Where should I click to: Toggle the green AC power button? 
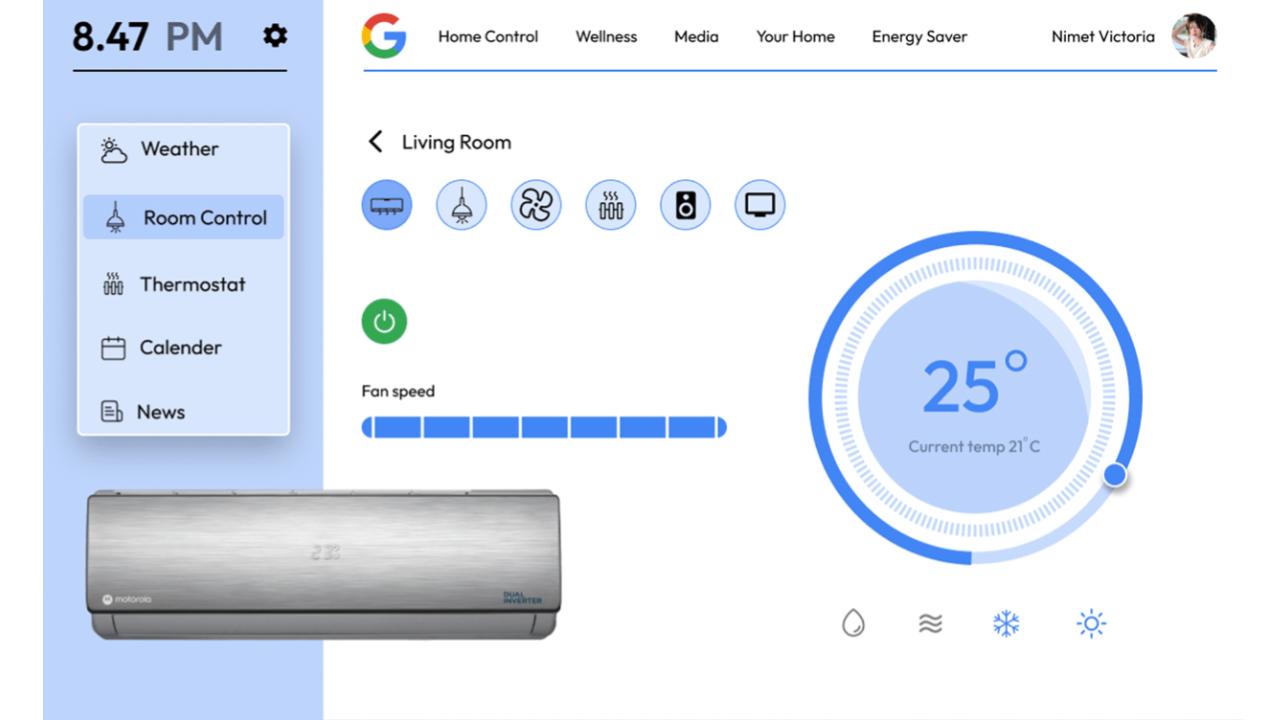point(384,322)
